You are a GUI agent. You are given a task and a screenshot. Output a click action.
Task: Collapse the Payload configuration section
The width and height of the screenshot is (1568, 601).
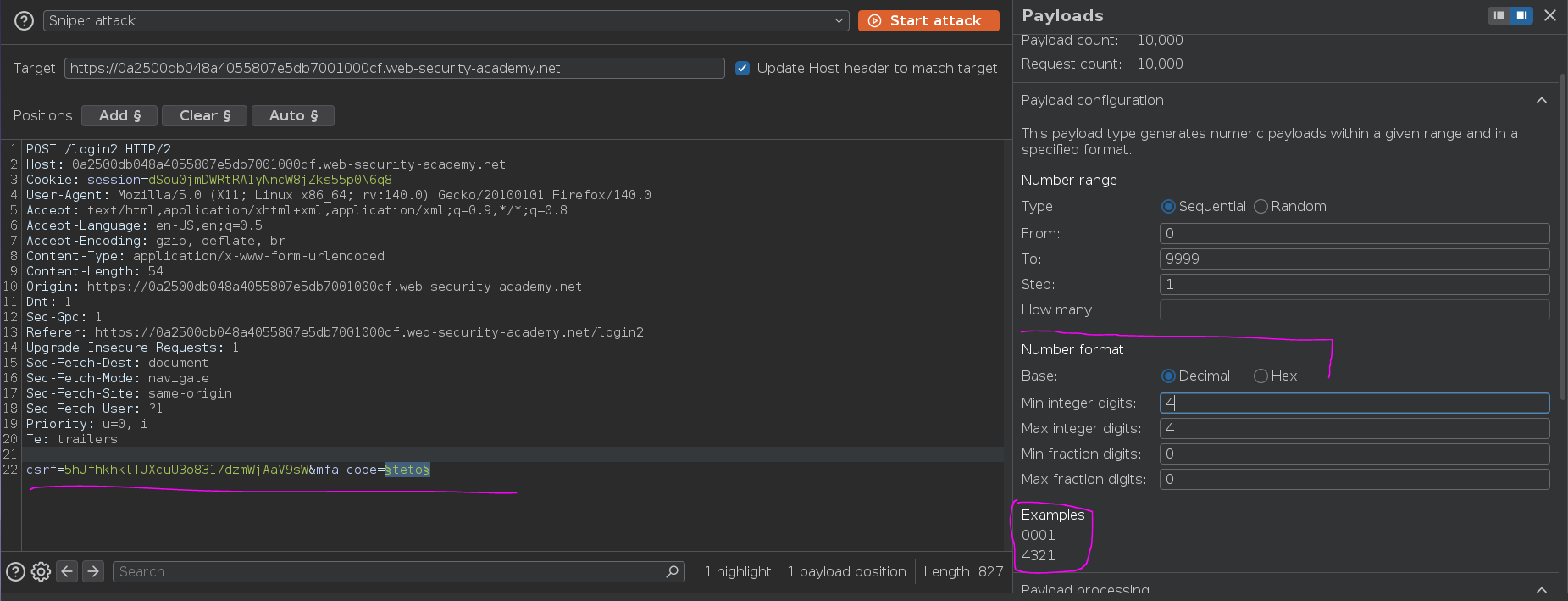pyautogui.click(x=1542, y=100)
